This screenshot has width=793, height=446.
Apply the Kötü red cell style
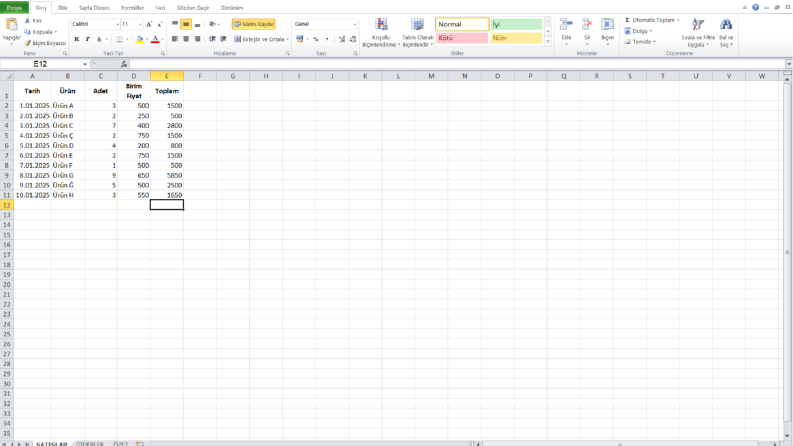(462, 38)
